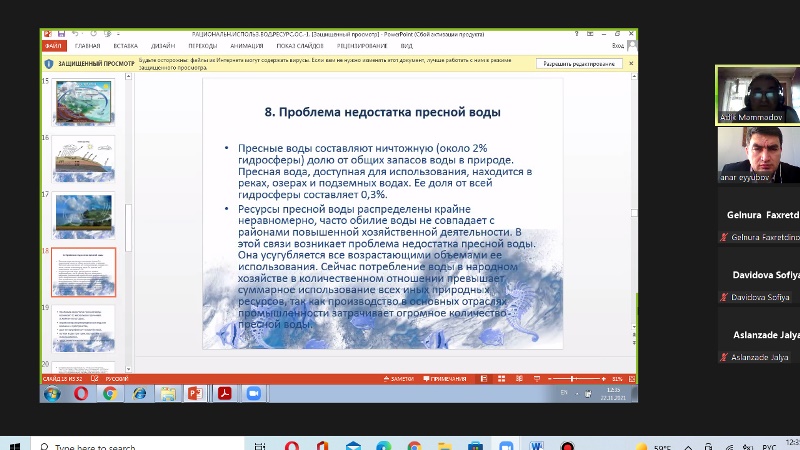Click the spell check icon in the status bar
The width and height of the screenshot is (800, 450).
[x=94, y=379]
